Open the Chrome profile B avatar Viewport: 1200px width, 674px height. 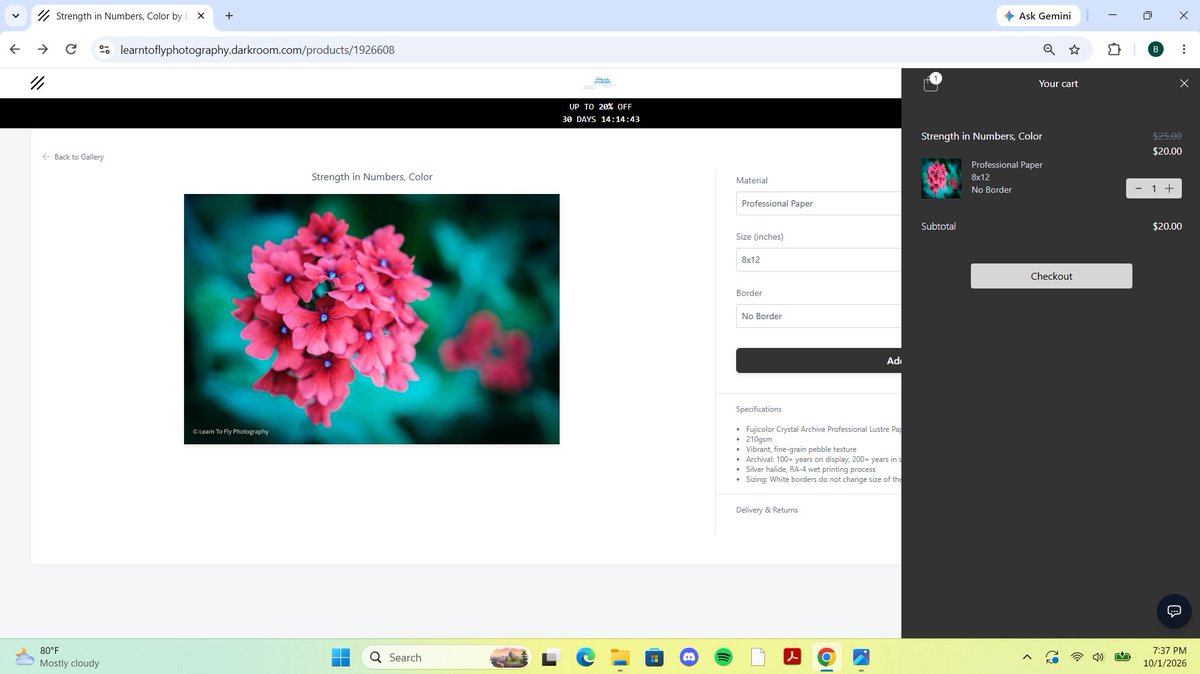point(1155,49)
